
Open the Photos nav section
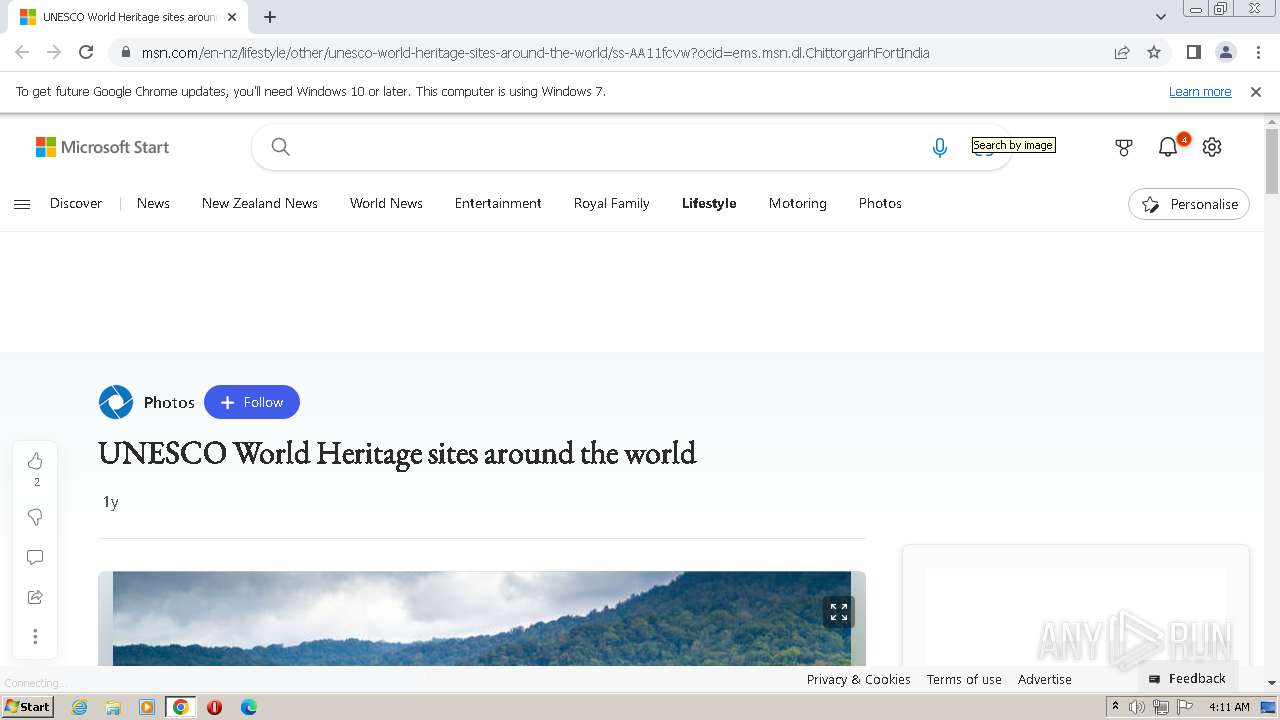pos(880,203)
